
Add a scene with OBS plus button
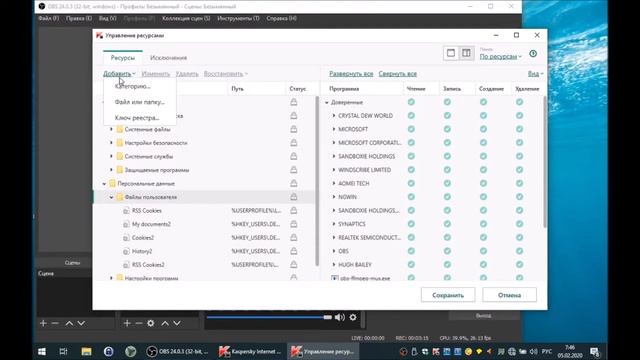43,323
